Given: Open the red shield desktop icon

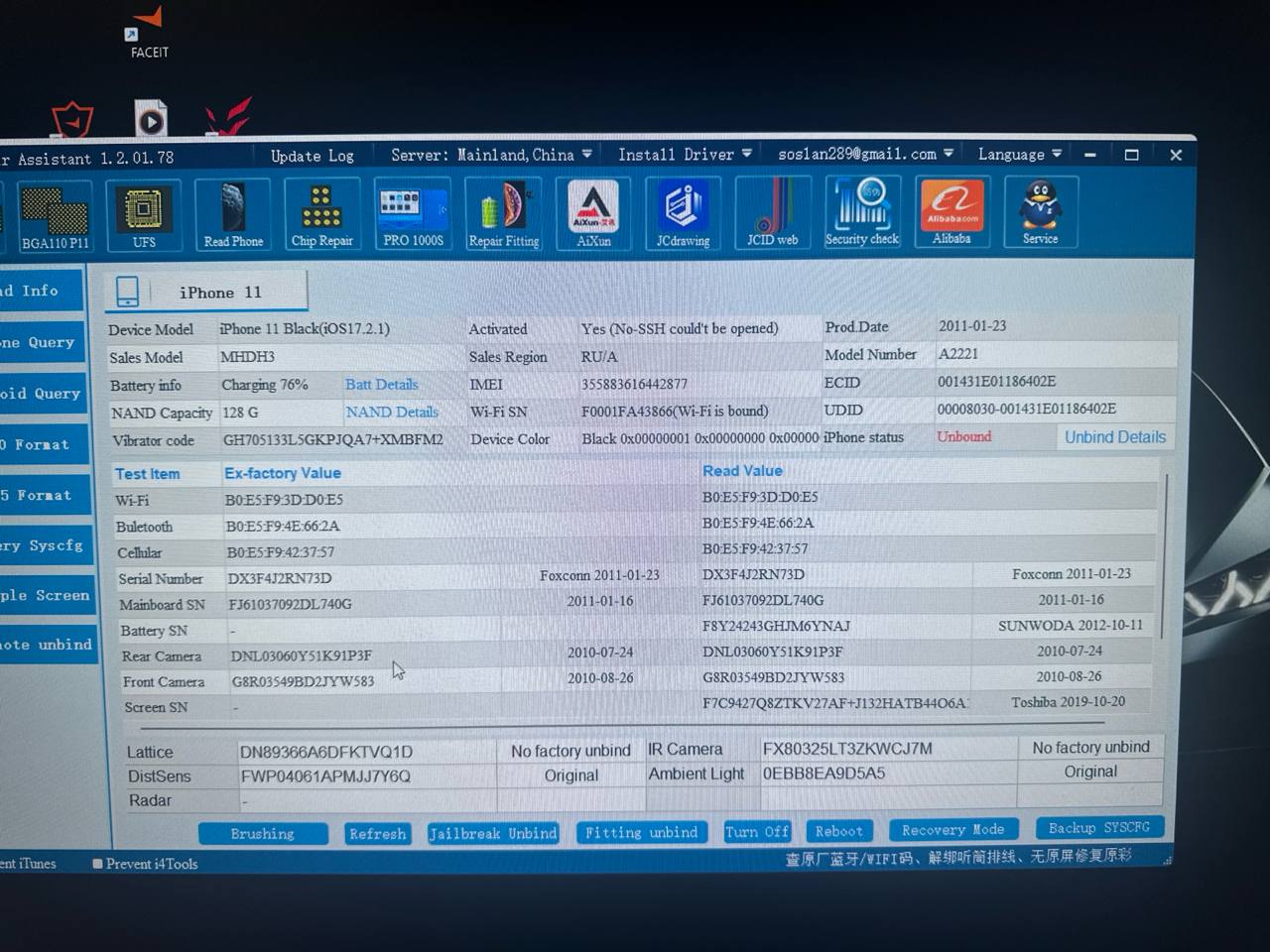Looking at the screenshot, I should click(72, 119).
